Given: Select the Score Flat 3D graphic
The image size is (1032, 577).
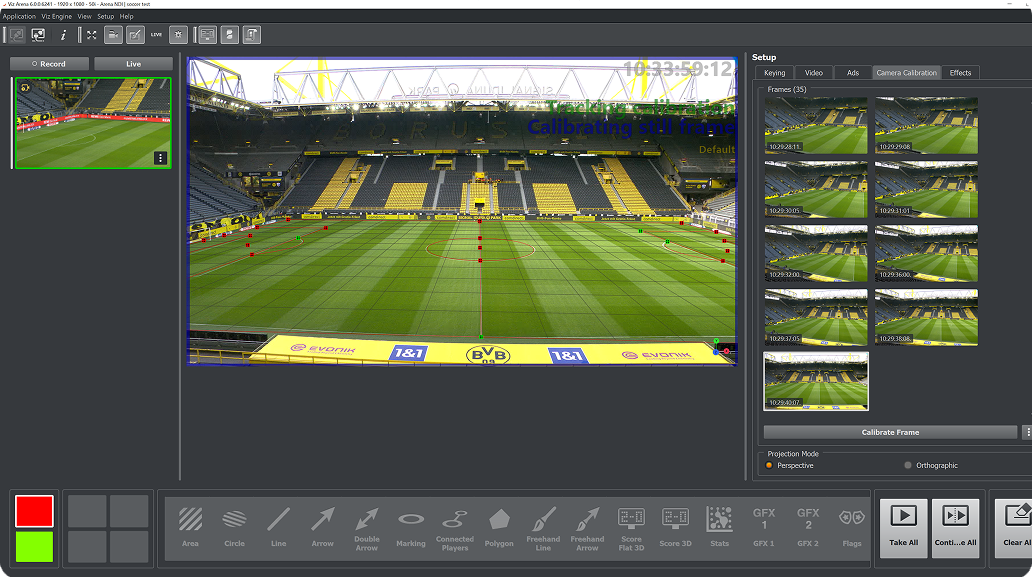Looking at the screenshot, I should click(631, 527).
